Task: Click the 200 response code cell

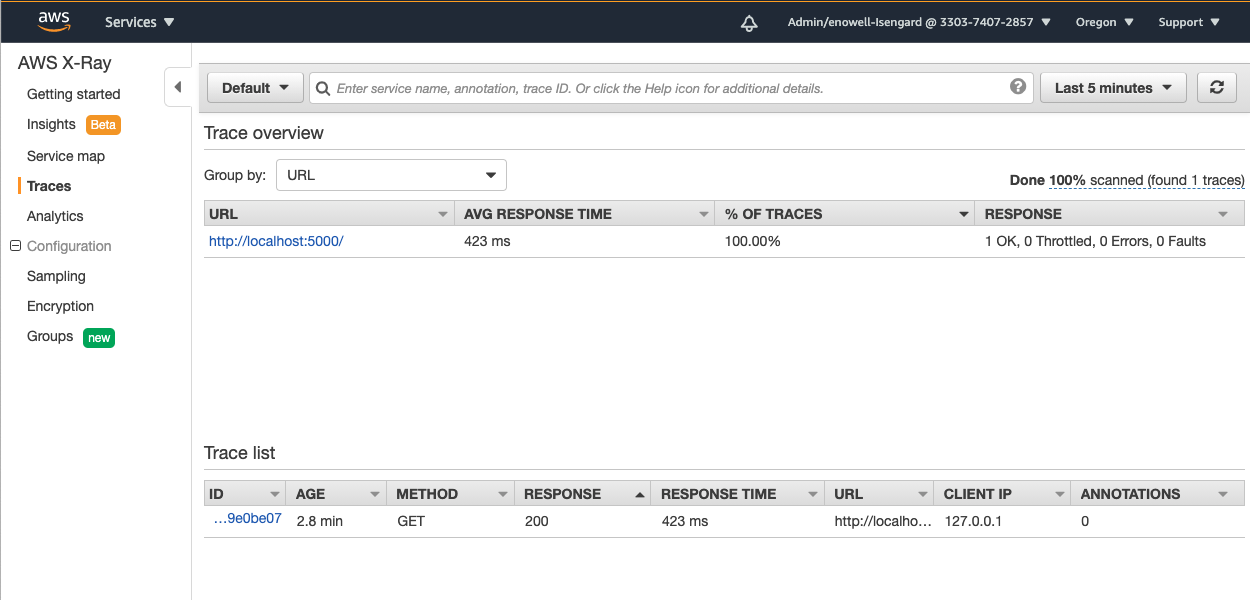Action: (x=537, y=521)
